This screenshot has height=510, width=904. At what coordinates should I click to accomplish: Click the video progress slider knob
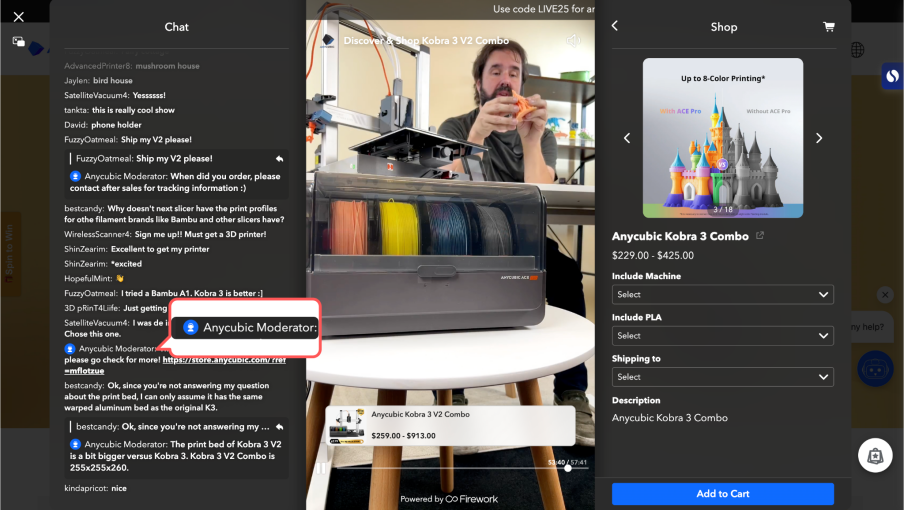click(x=568, y=469)
